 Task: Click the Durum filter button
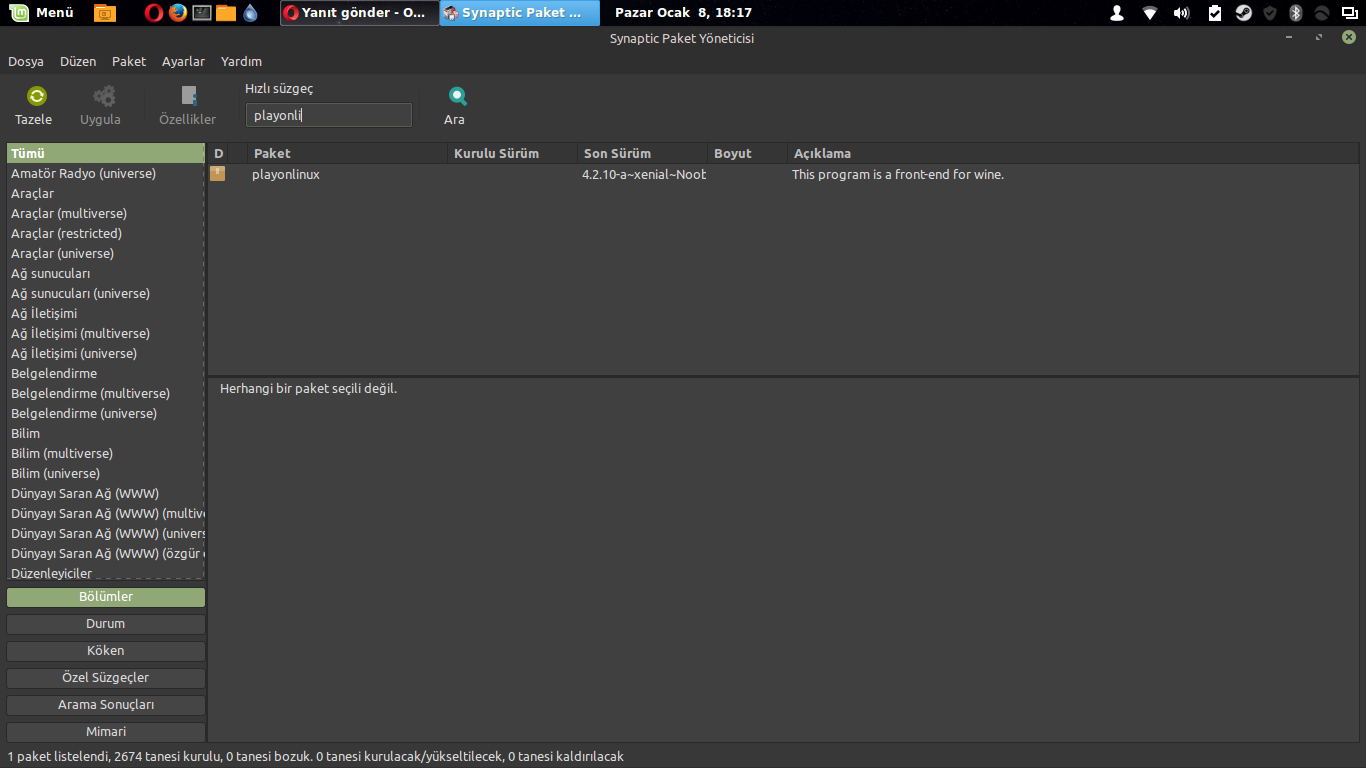pos(106,624)
